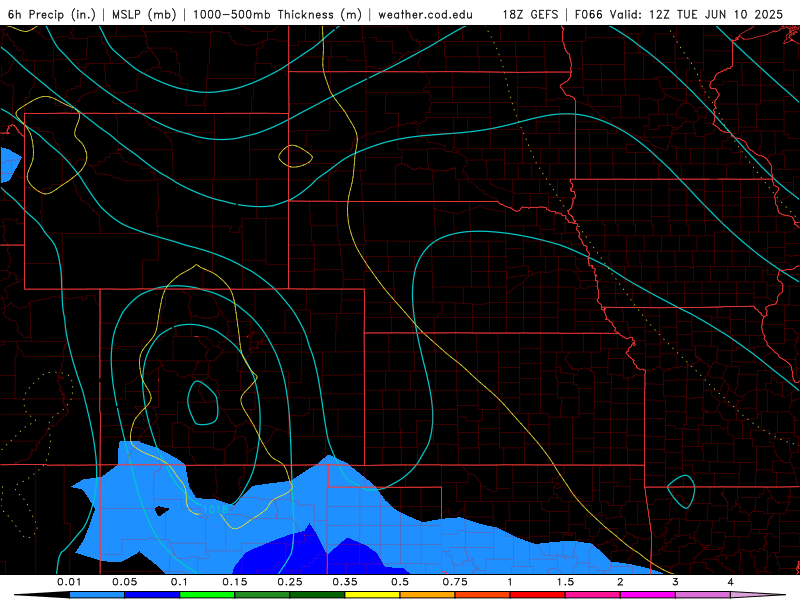
Task: Click the '6h Precip (in.)' title text
Action: click(x=52, y=14)
